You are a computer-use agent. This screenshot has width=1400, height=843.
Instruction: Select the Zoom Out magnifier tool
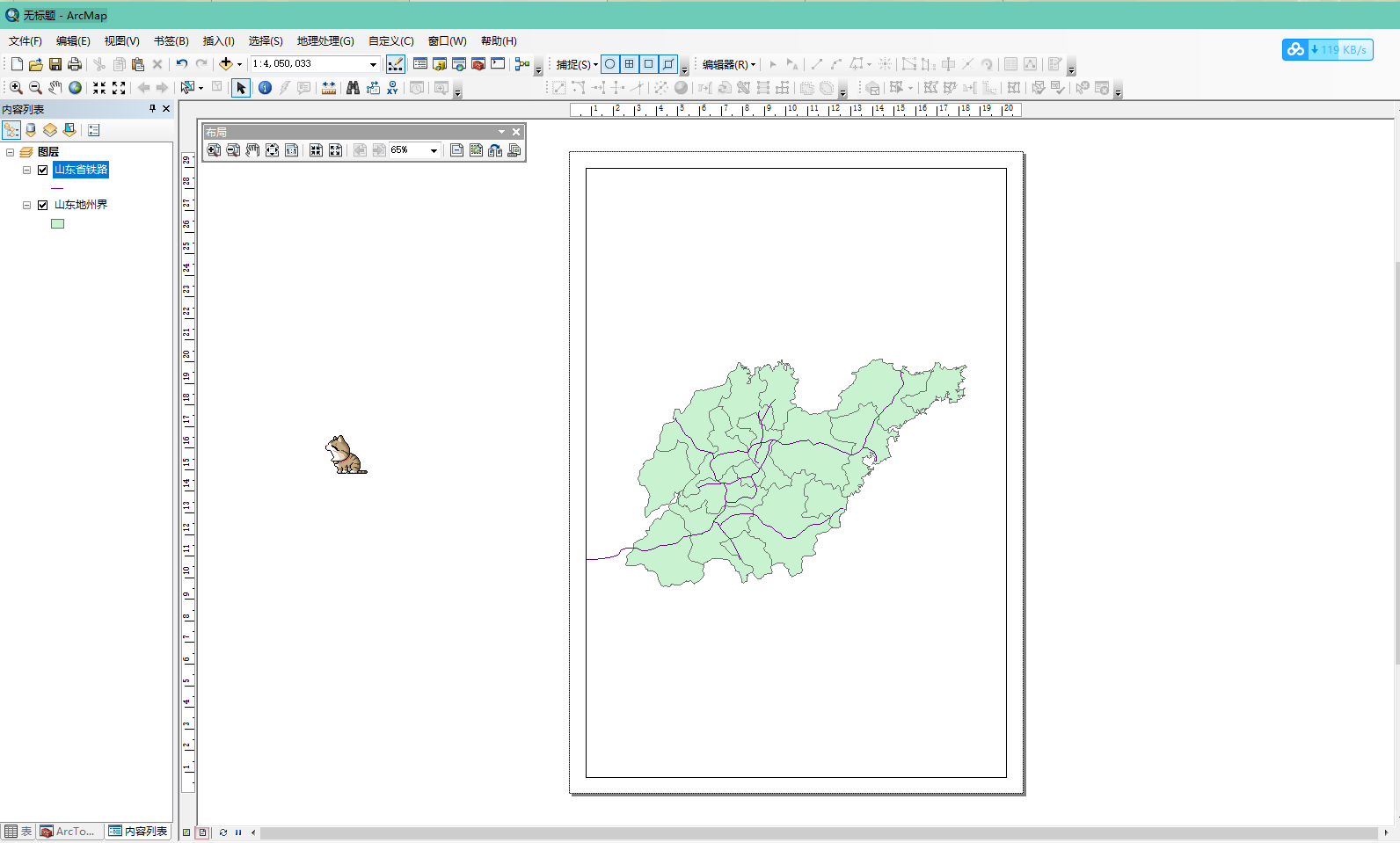pos(35,88)
